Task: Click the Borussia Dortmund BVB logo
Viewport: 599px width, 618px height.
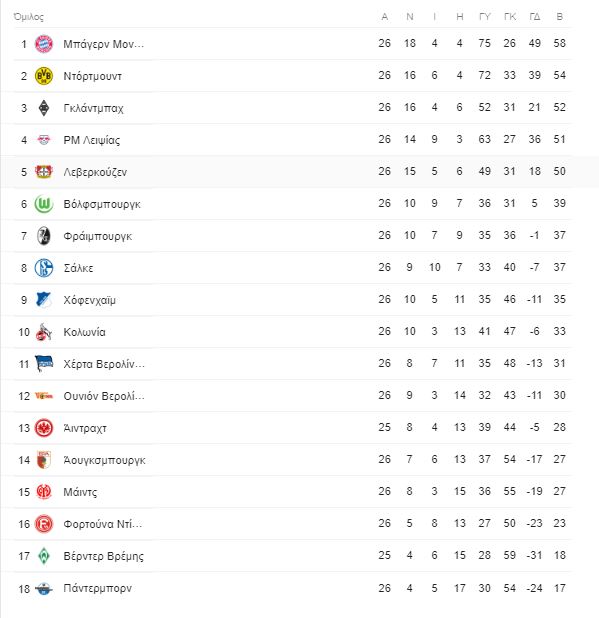Action: pos(44,76)
